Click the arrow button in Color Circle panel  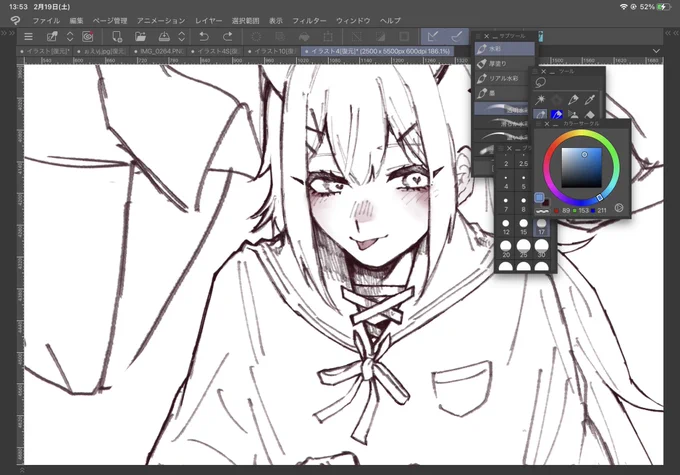coord(619,208)
